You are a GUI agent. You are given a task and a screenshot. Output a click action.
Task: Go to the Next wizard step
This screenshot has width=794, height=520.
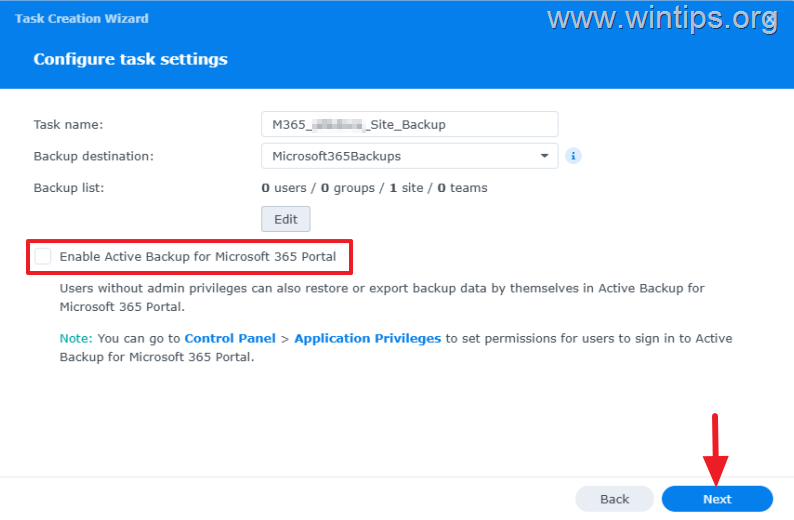click(717, 499)
